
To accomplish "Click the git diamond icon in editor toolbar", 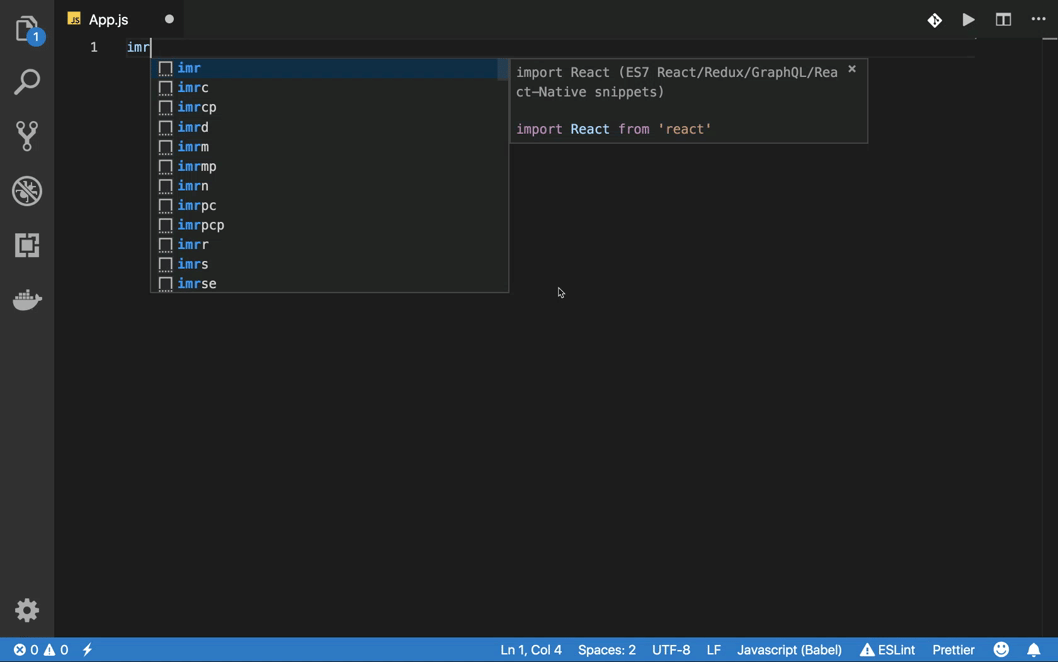I will pos(935,20).
